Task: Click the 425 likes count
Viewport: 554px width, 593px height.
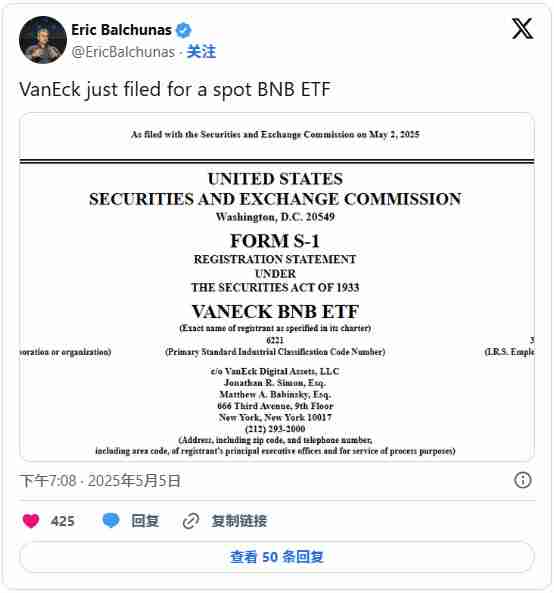Action: point(62,521)
